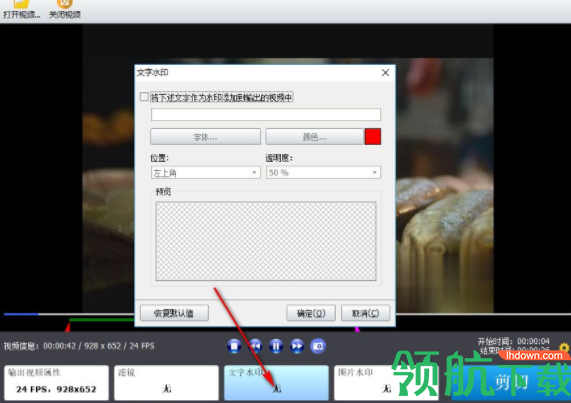Click the red start marker on timeline
This screenshot has width=571, height=403.
tap(67, 328)
